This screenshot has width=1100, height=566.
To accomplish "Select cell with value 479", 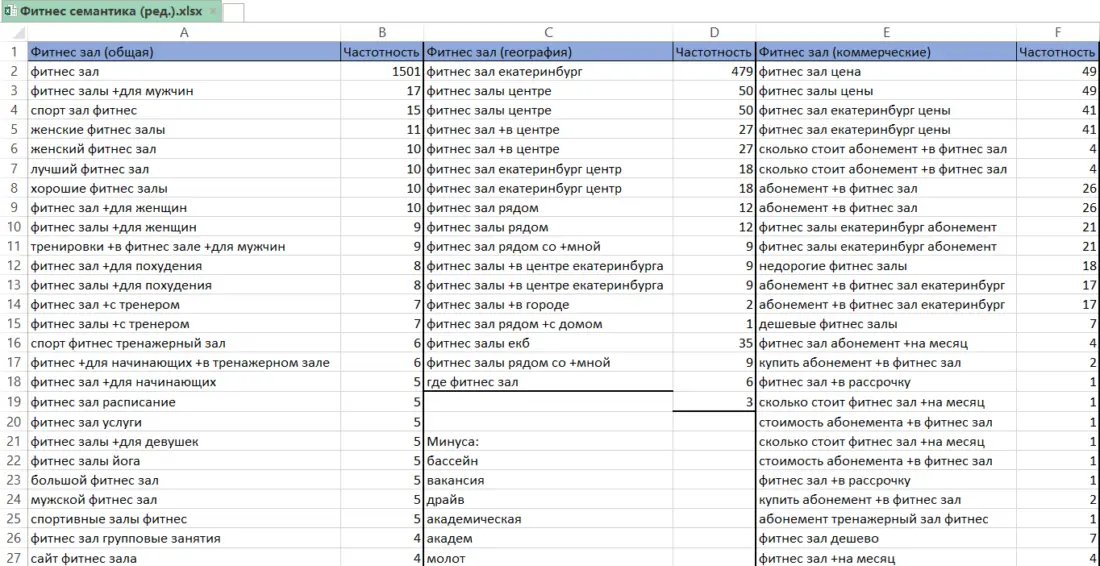I will click(714, 72).
